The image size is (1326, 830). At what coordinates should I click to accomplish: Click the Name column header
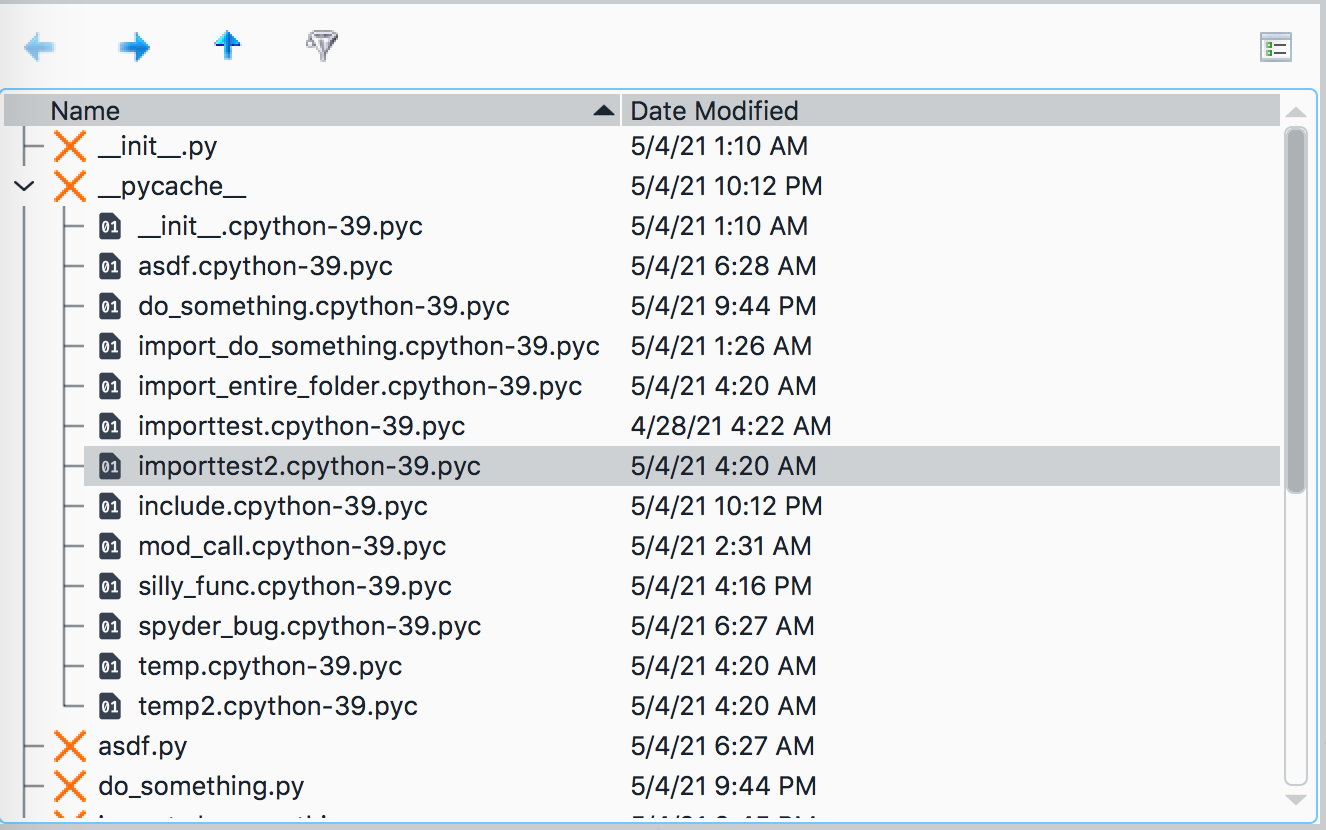coord(86,110)
